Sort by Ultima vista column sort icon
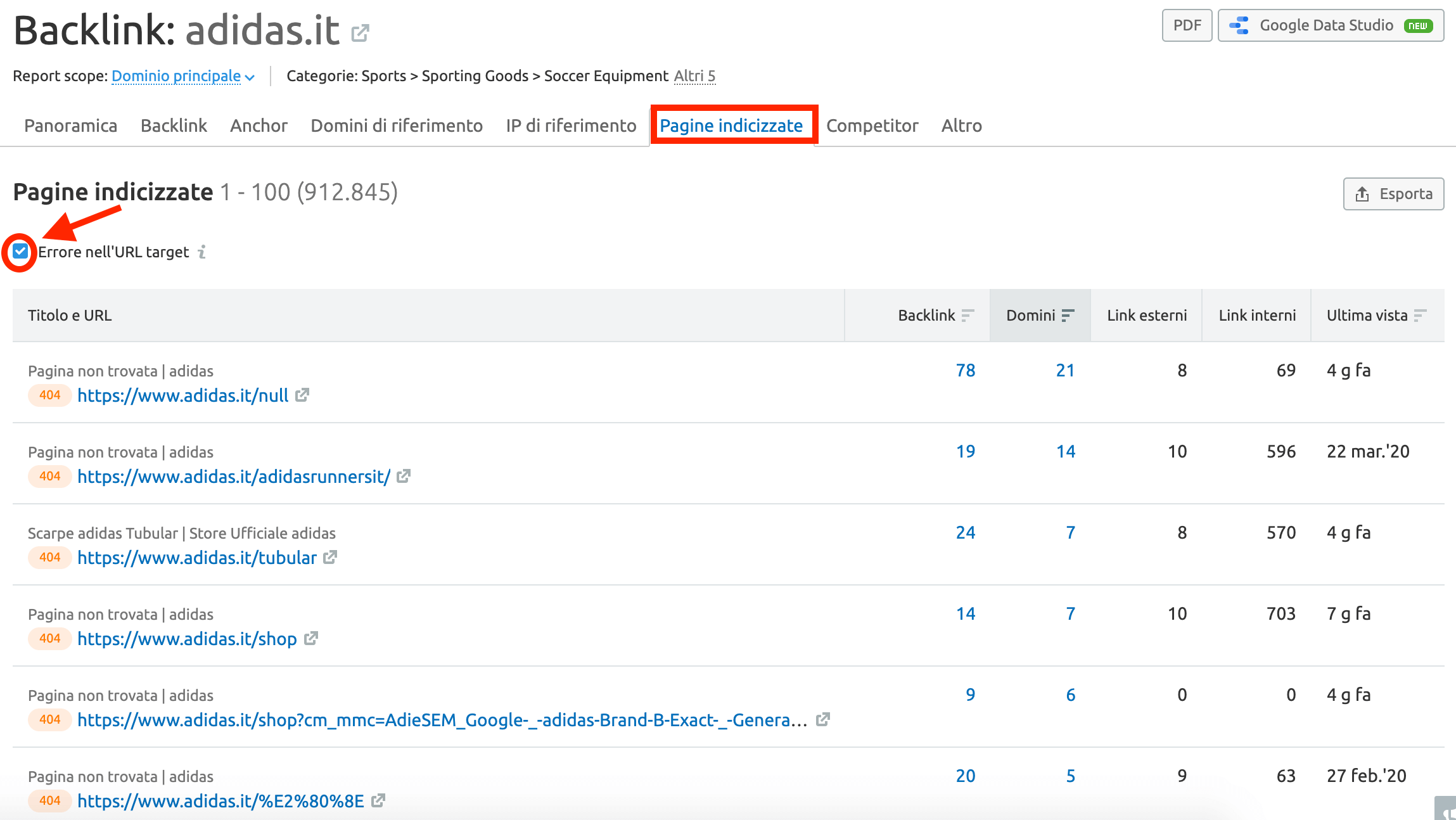 [x=1421, y=315]
